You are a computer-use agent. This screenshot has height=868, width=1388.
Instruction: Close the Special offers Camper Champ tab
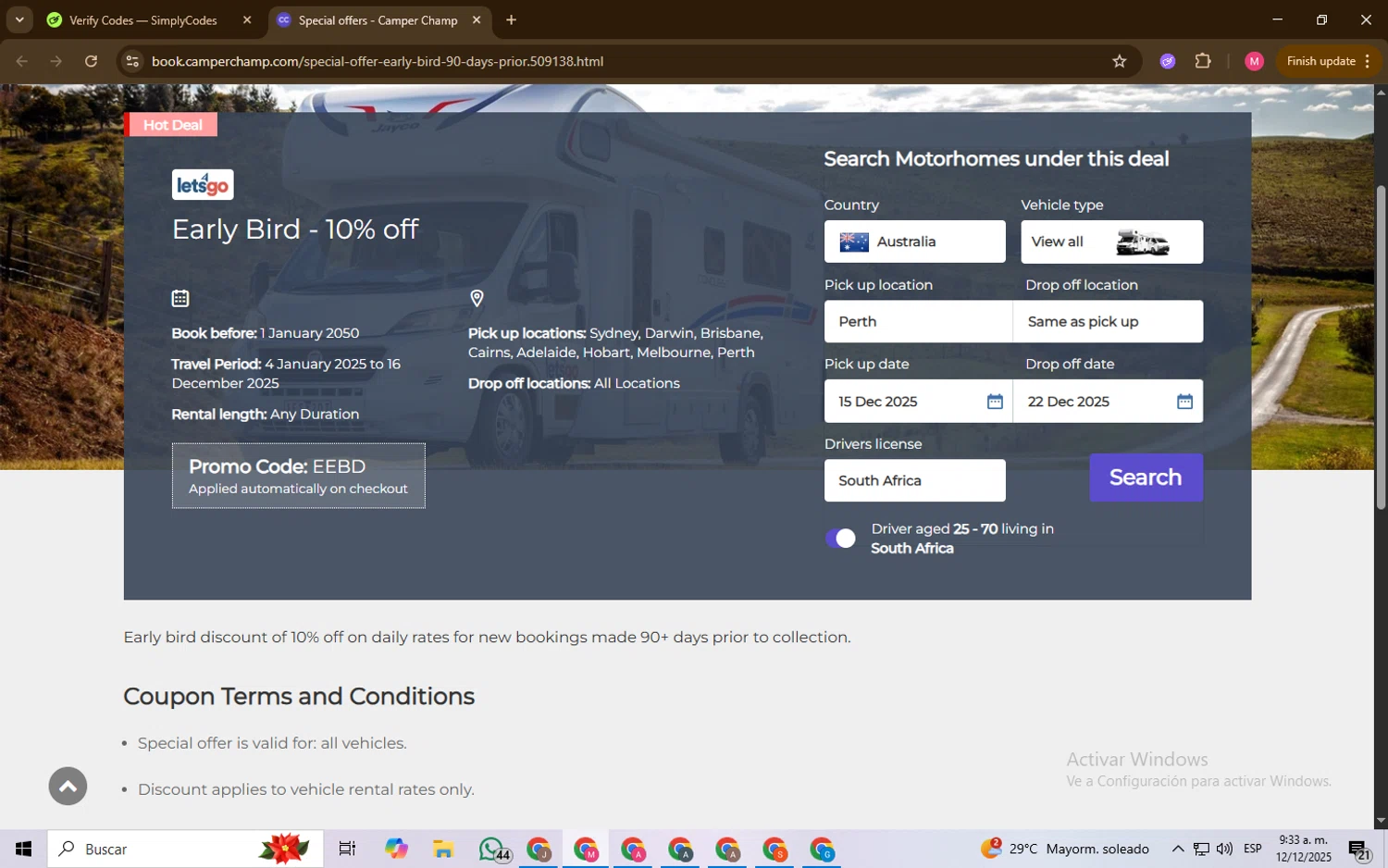point(477,20)
